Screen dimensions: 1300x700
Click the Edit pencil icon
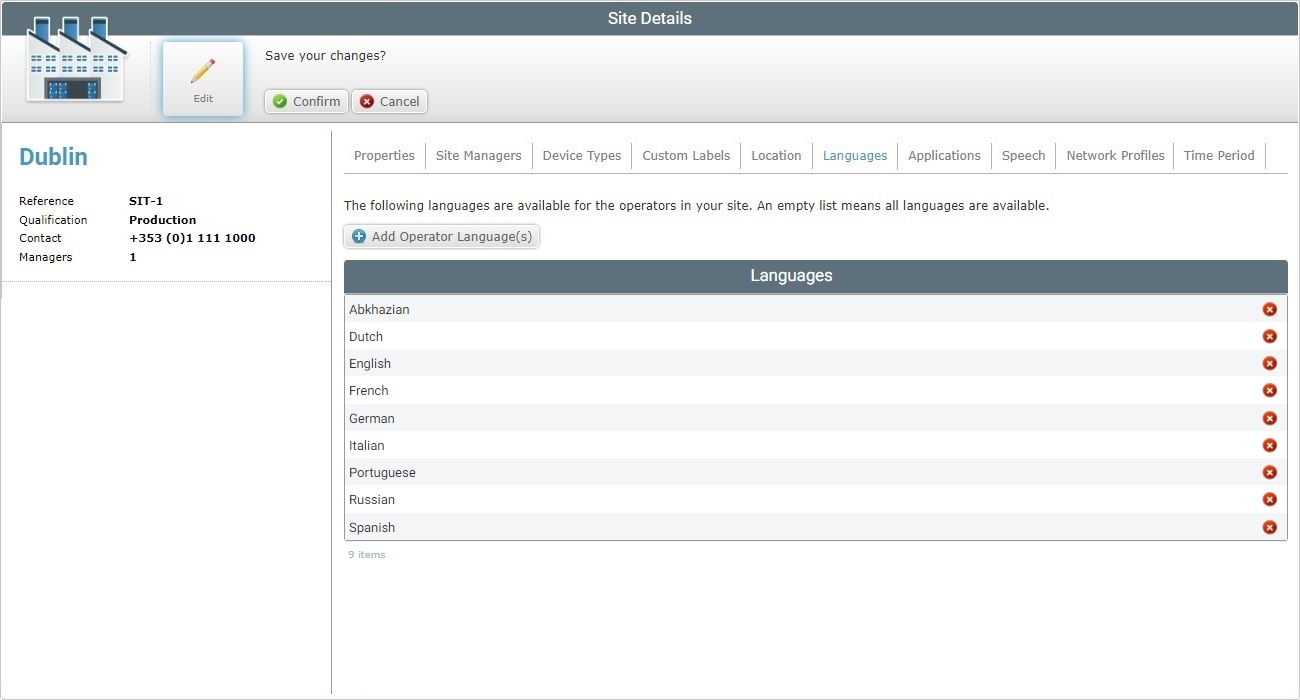pyautogui.click(x=202, y=70)
